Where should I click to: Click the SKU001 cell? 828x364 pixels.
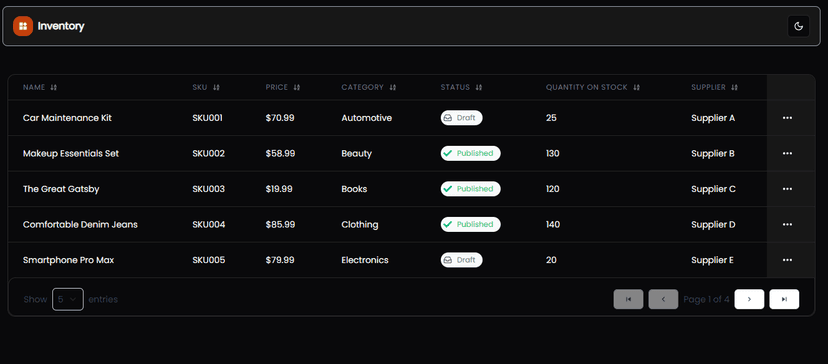tap(208, 118)
